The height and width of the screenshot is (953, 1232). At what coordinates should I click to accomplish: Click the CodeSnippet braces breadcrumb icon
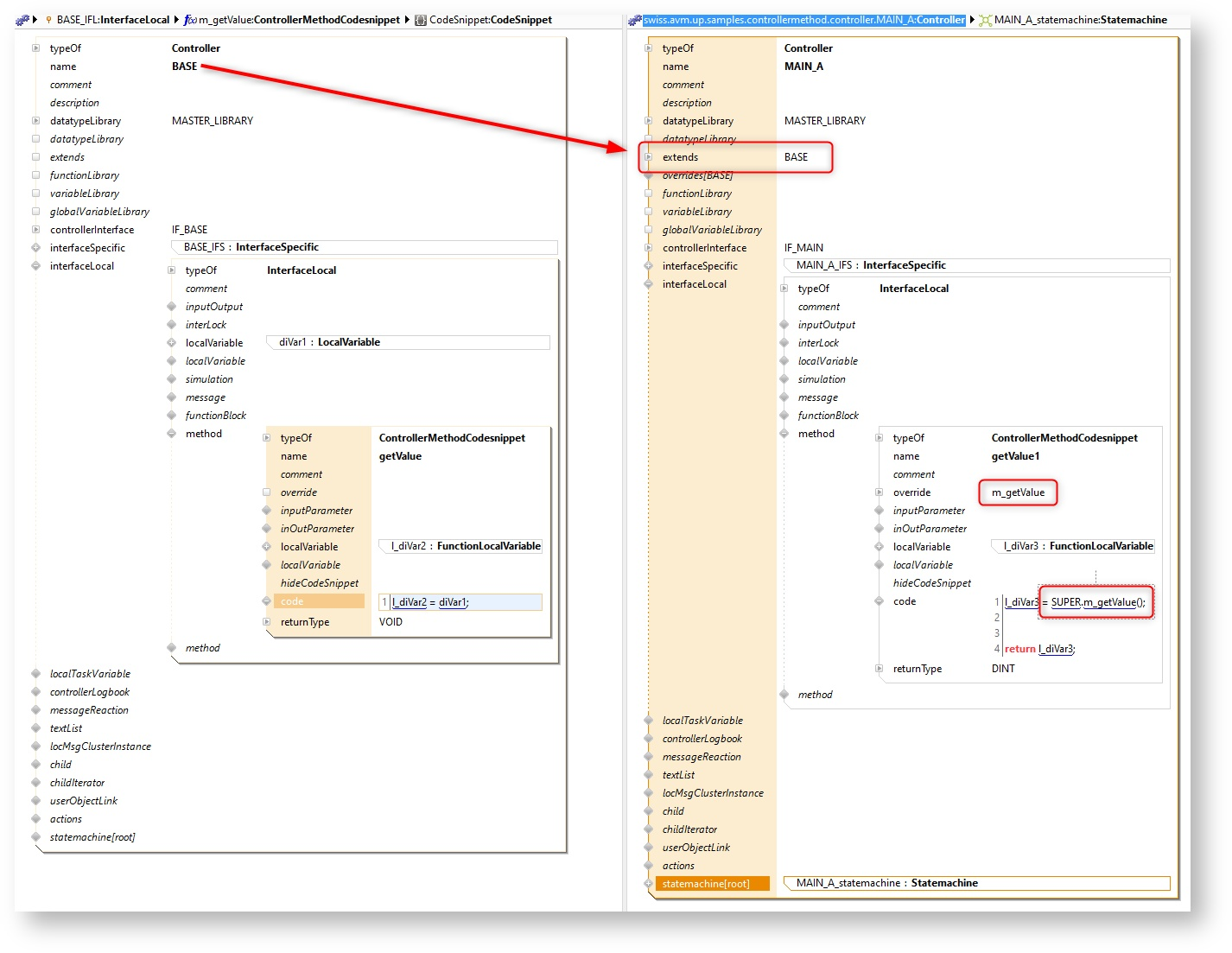[x=421, y=20]
